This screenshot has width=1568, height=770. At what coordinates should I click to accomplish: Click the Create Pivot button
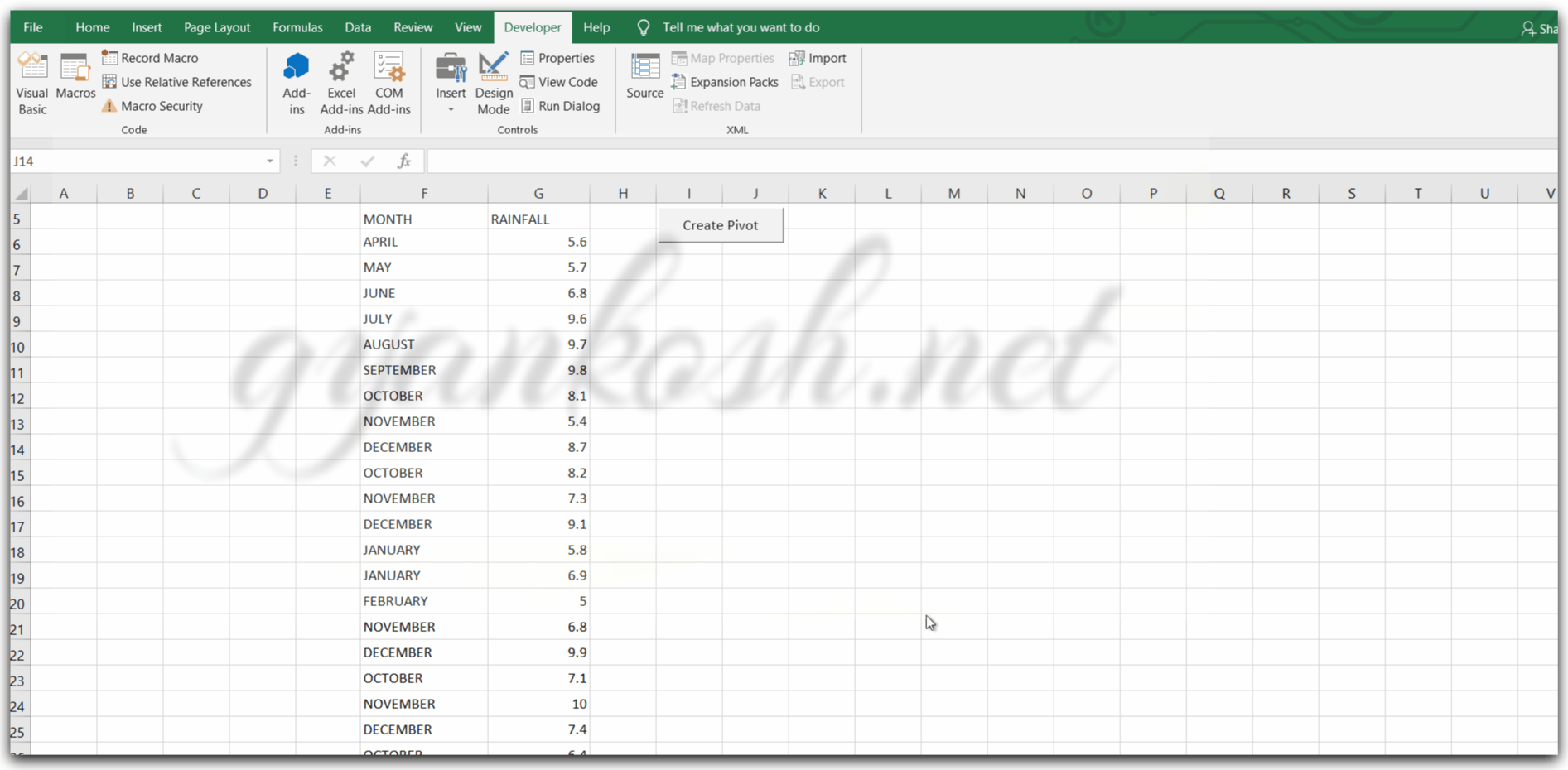pyautogui.click(x=721, y=225)
